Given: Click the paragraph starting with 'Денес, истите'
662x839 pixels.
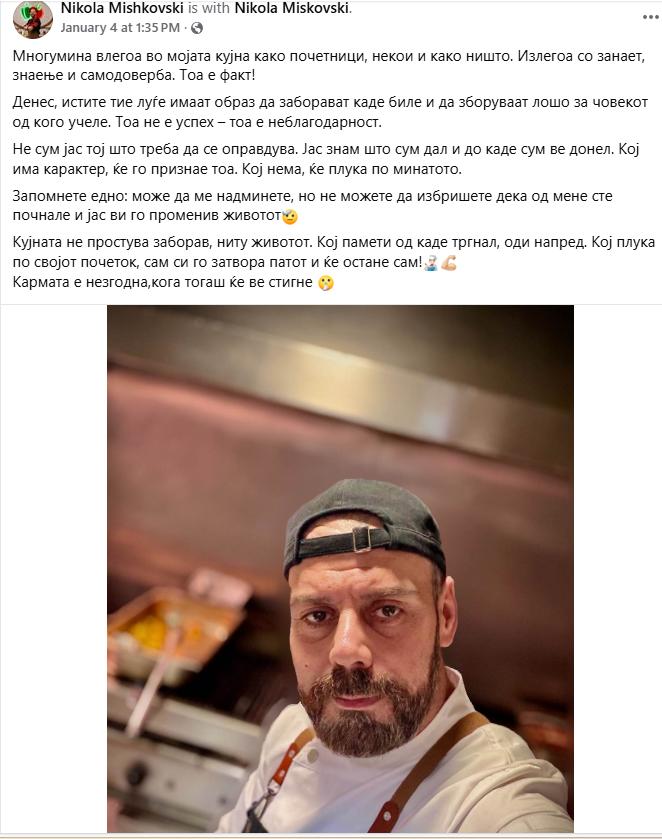Looking at the screenshot, I should tap(330, 112).
